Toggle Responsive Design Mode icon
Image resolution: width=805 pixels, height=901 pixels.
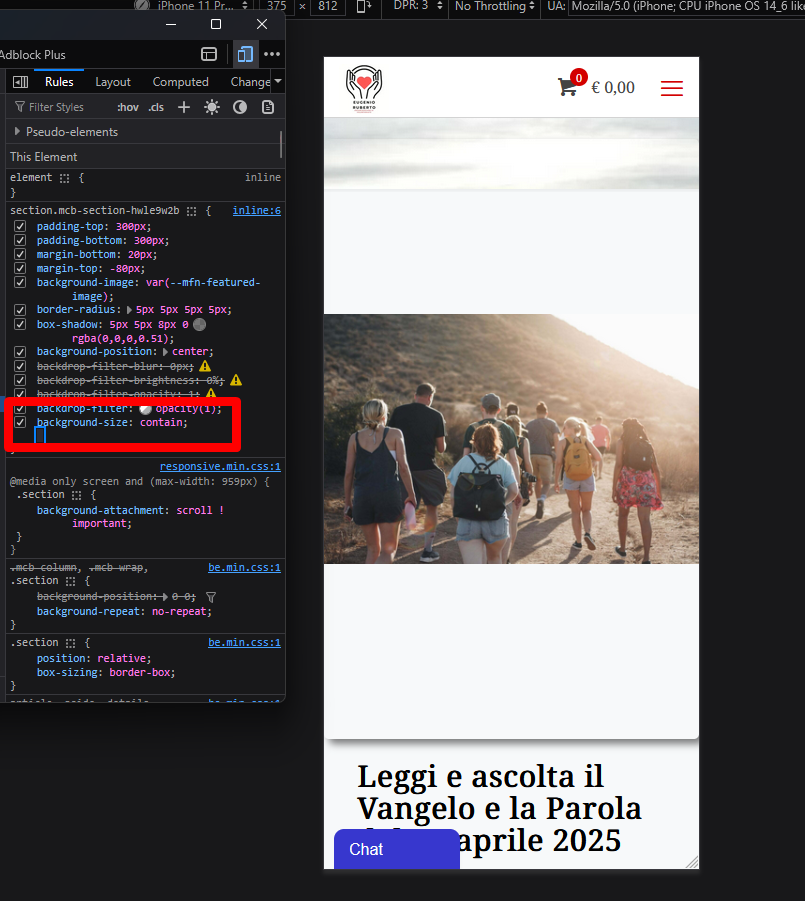click(x=244, y=54)
